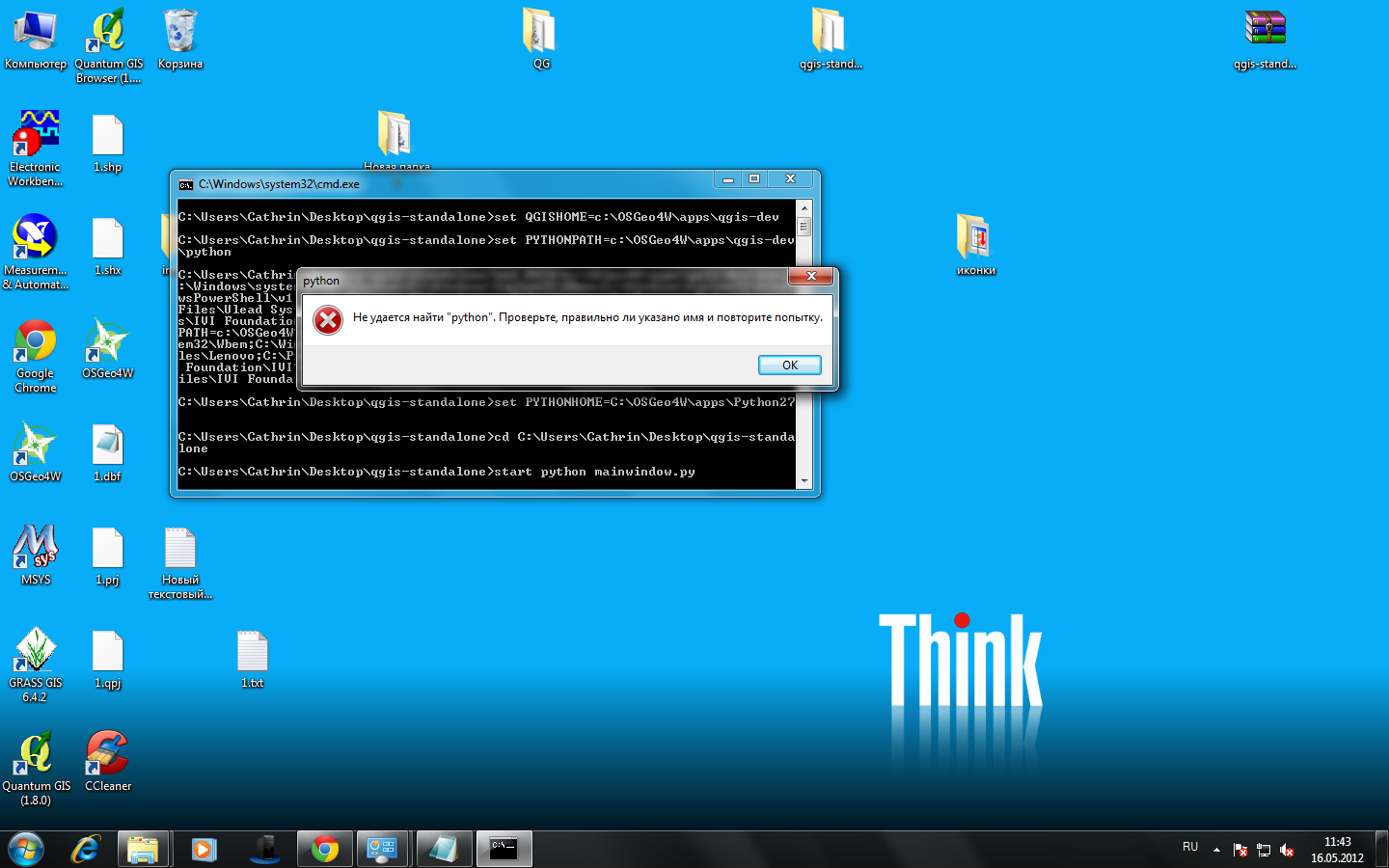Click OK in the python error dialog
Image resolution: width=1389 pixels, height=868 pixels.
point(790,366)
